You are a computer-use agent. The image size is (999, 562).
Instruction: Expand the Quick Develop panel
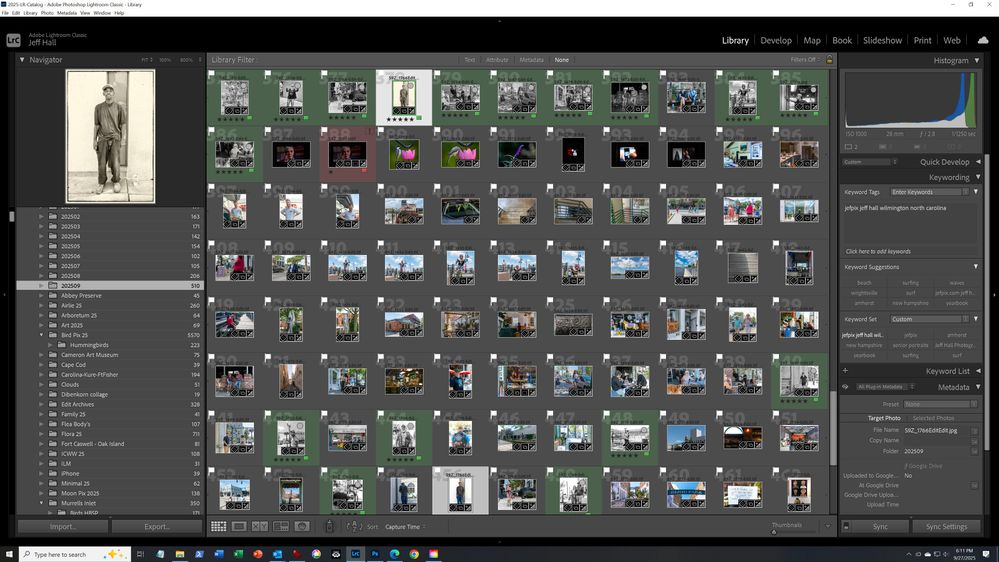978,162
